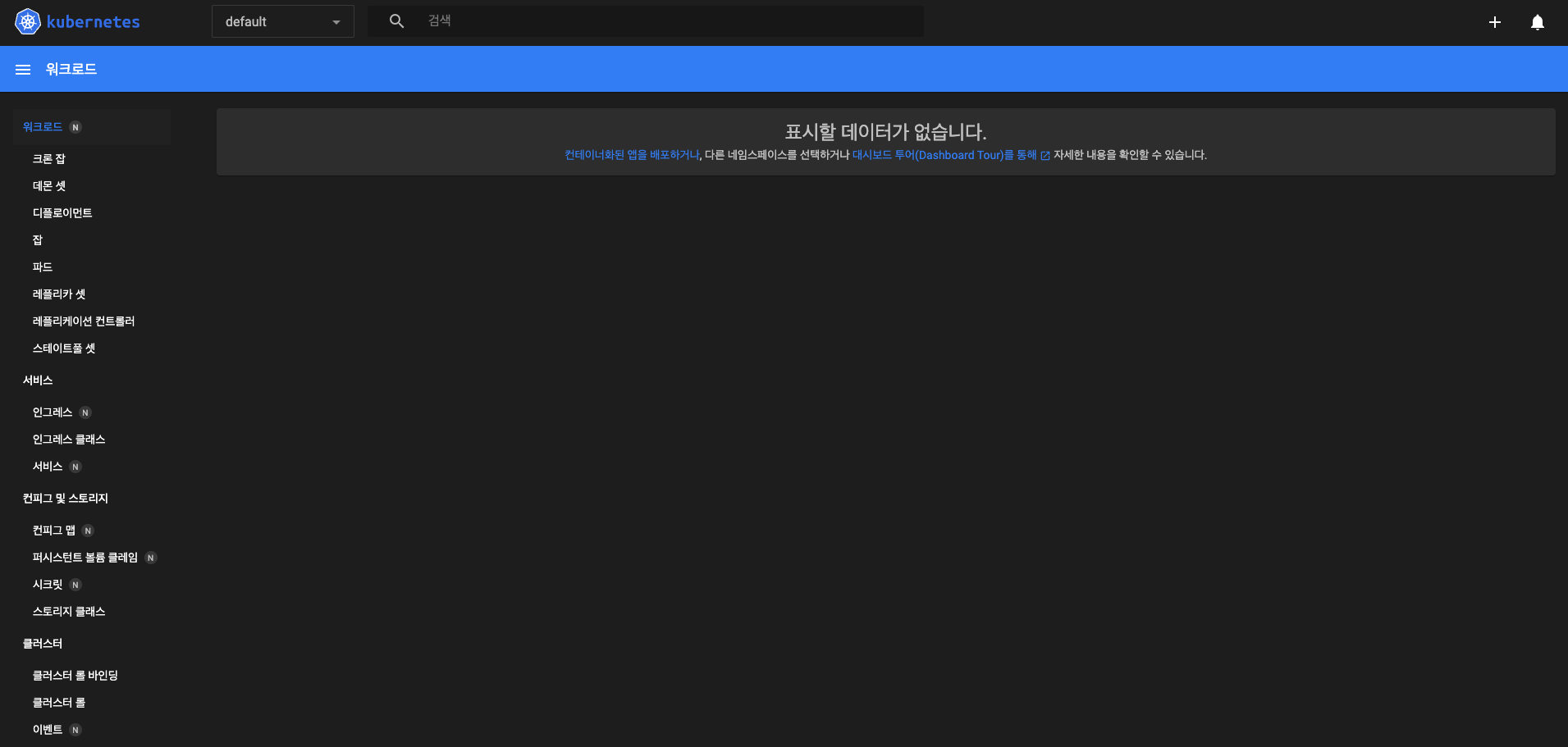Click the Kubernetes logo icon
The height and width of the screenshot is (747, 1568).
(x=27, y=22)
